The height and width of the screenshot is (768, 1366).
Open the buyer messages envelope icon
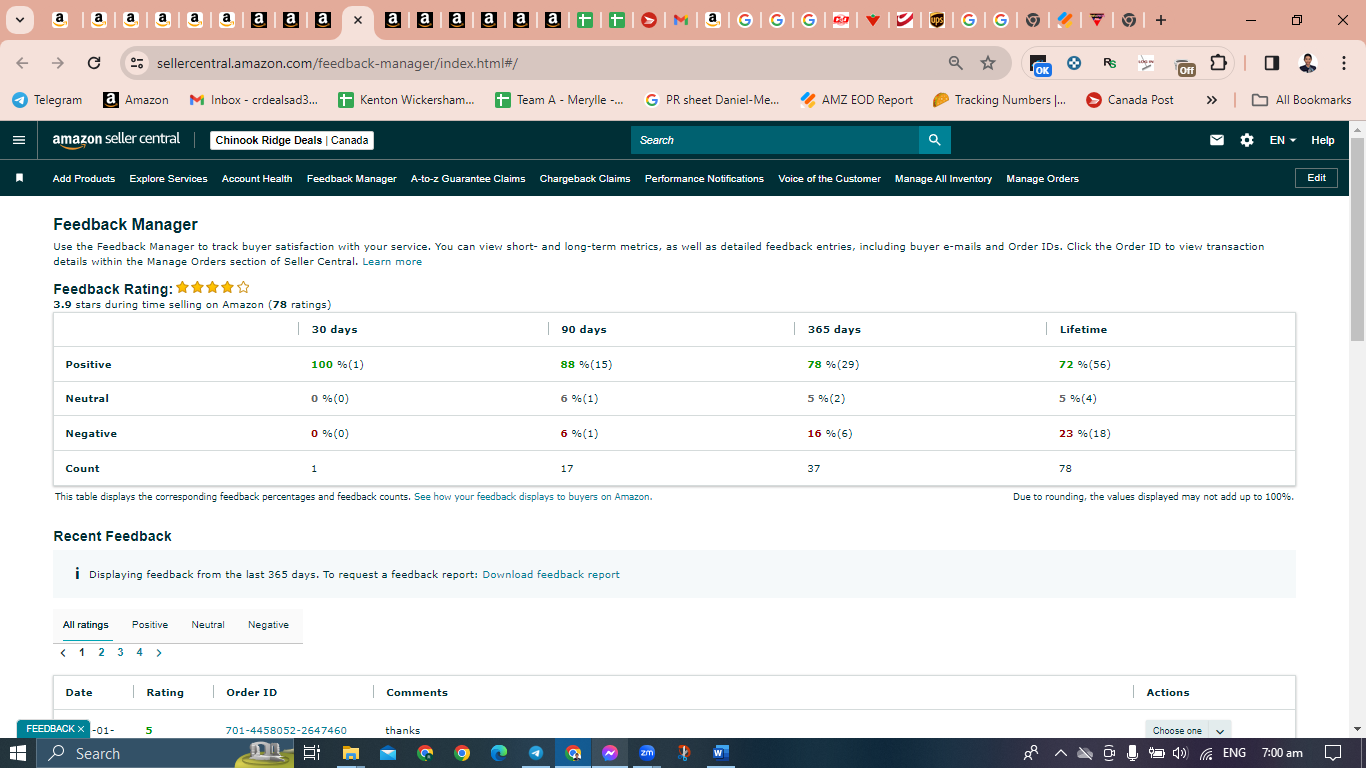pyautogui.click(x=1217, y=140)
